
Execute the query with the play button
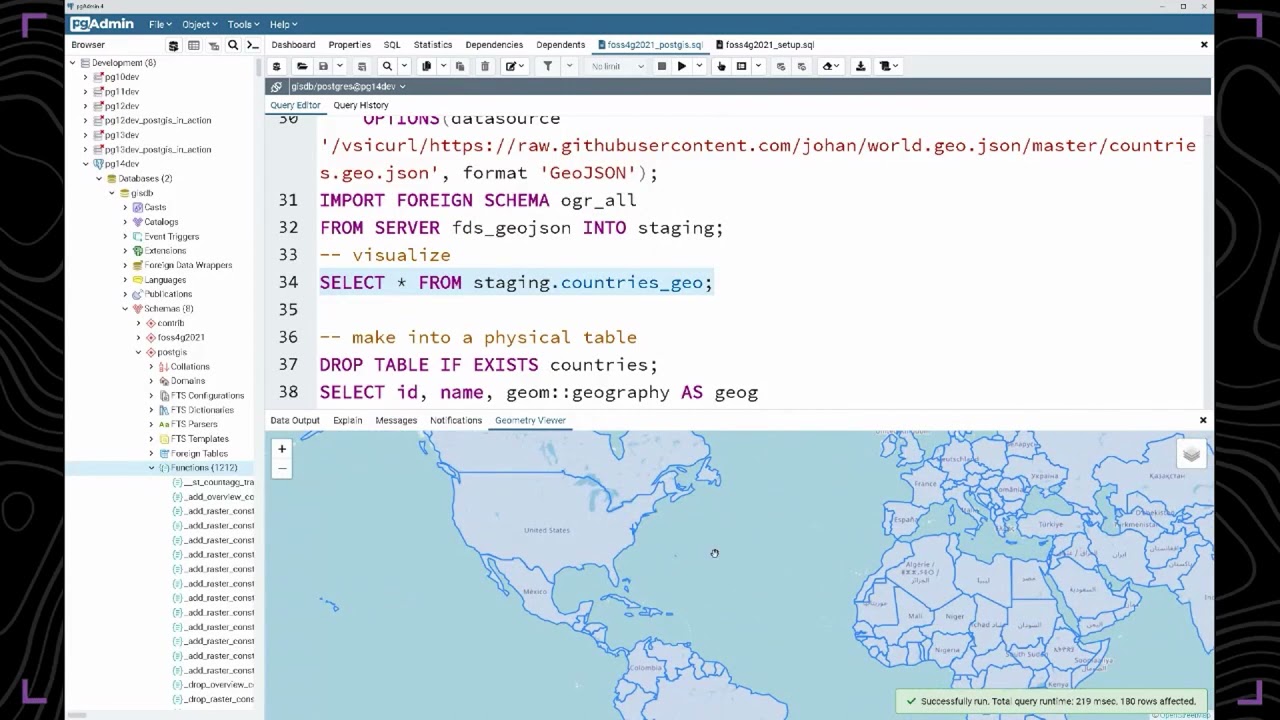[x=682, y=66]
